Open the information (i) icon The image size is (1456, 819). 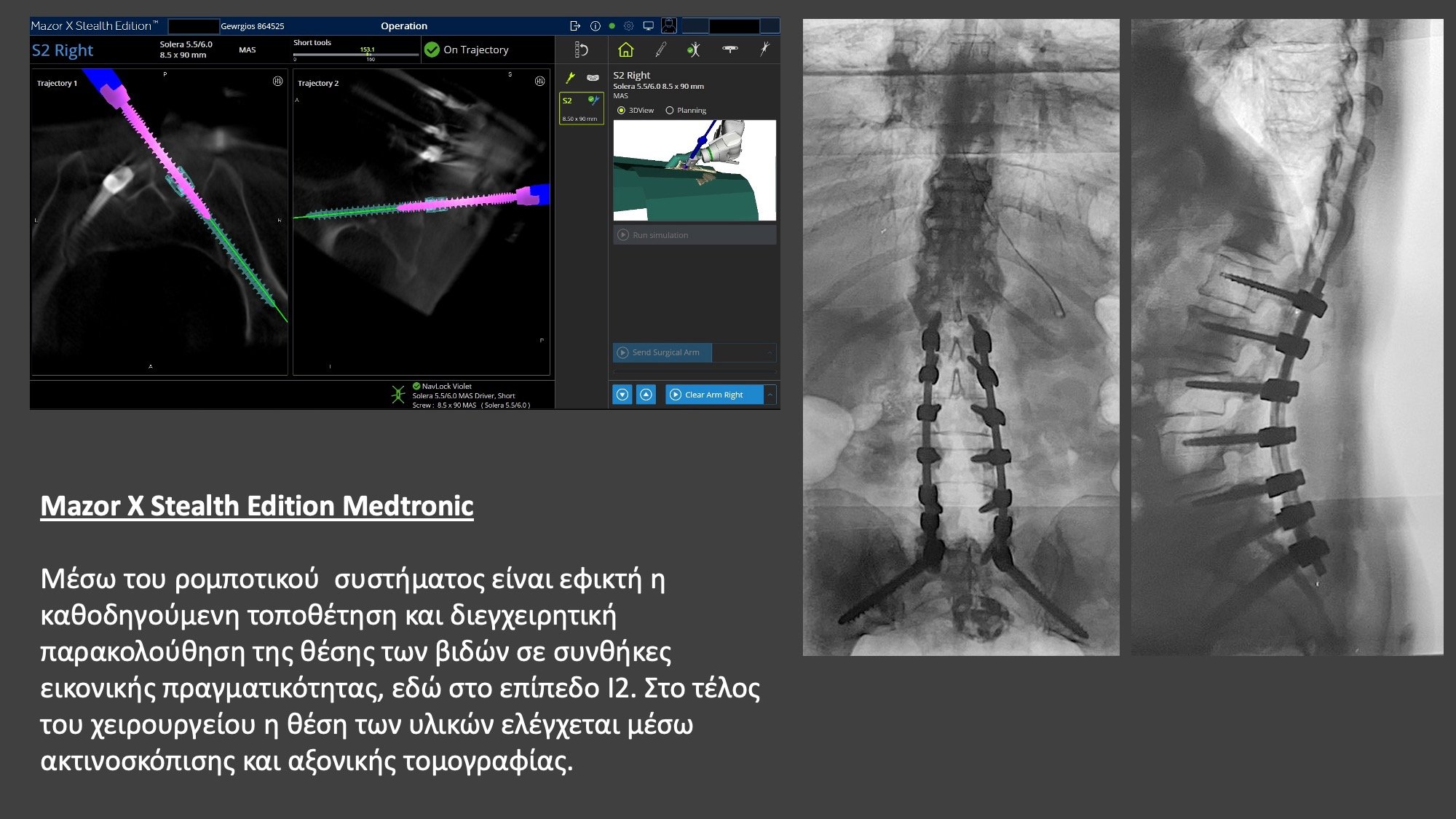[x=595, y=26]
